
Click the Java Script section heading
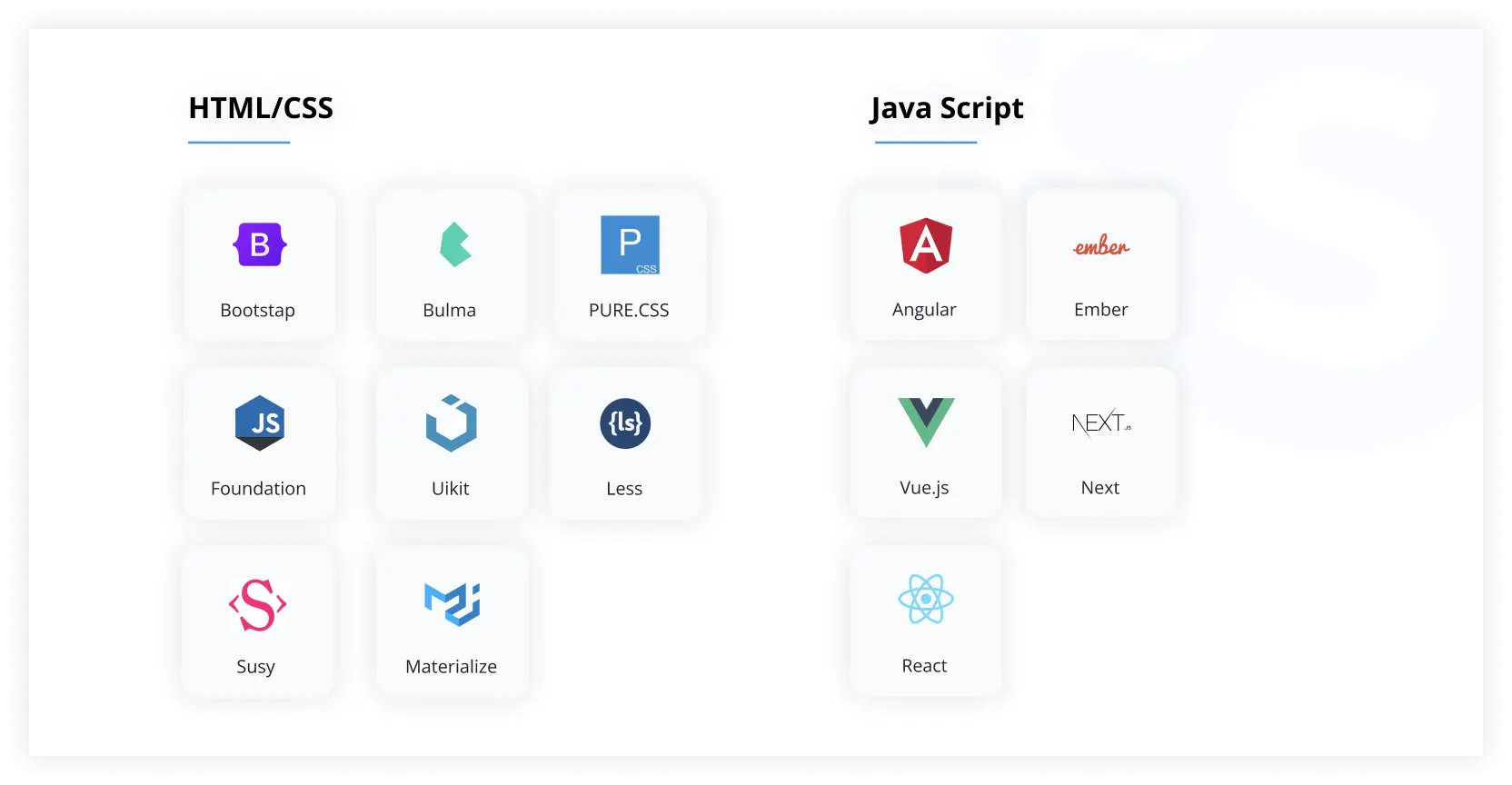[x=947, y=108]
